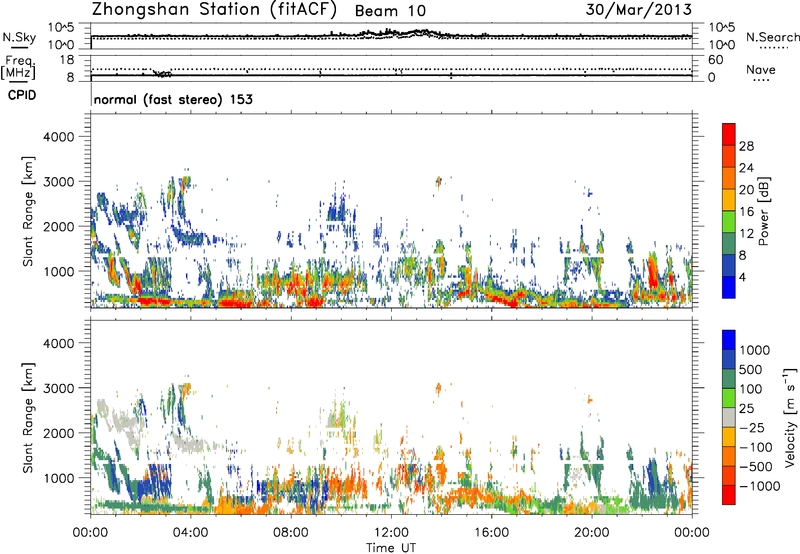Click the '08:00' time tick label

(x=290, y=533)
